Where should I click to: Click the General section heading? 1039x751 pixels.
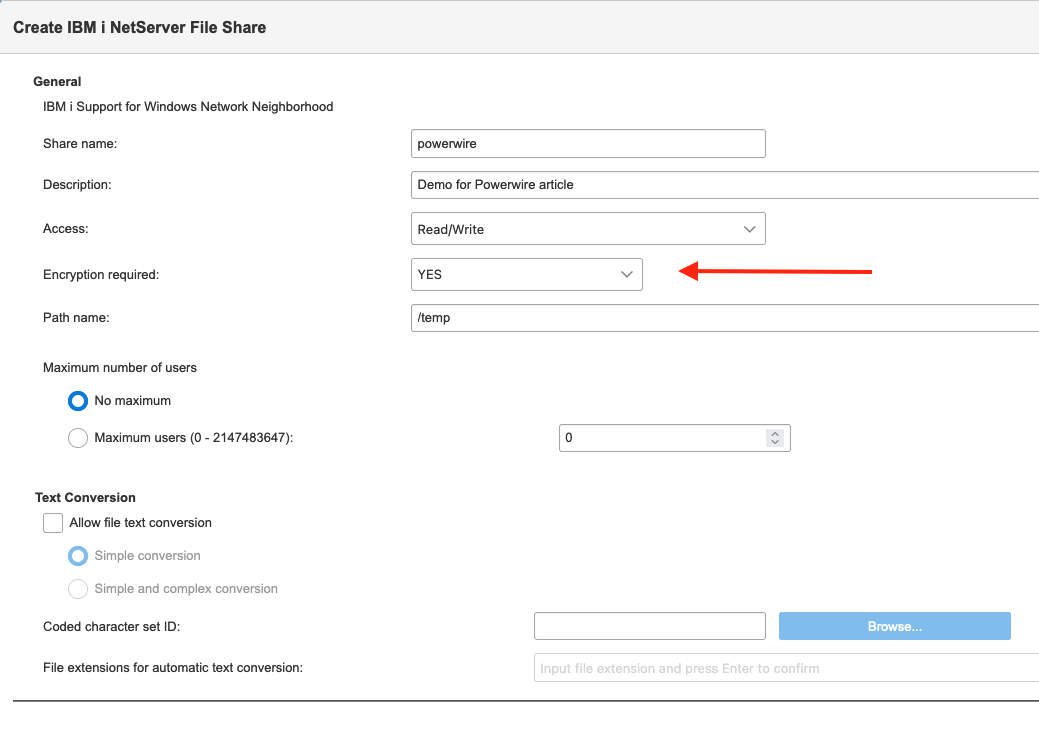pyautogui.click(x=57, y=82)
